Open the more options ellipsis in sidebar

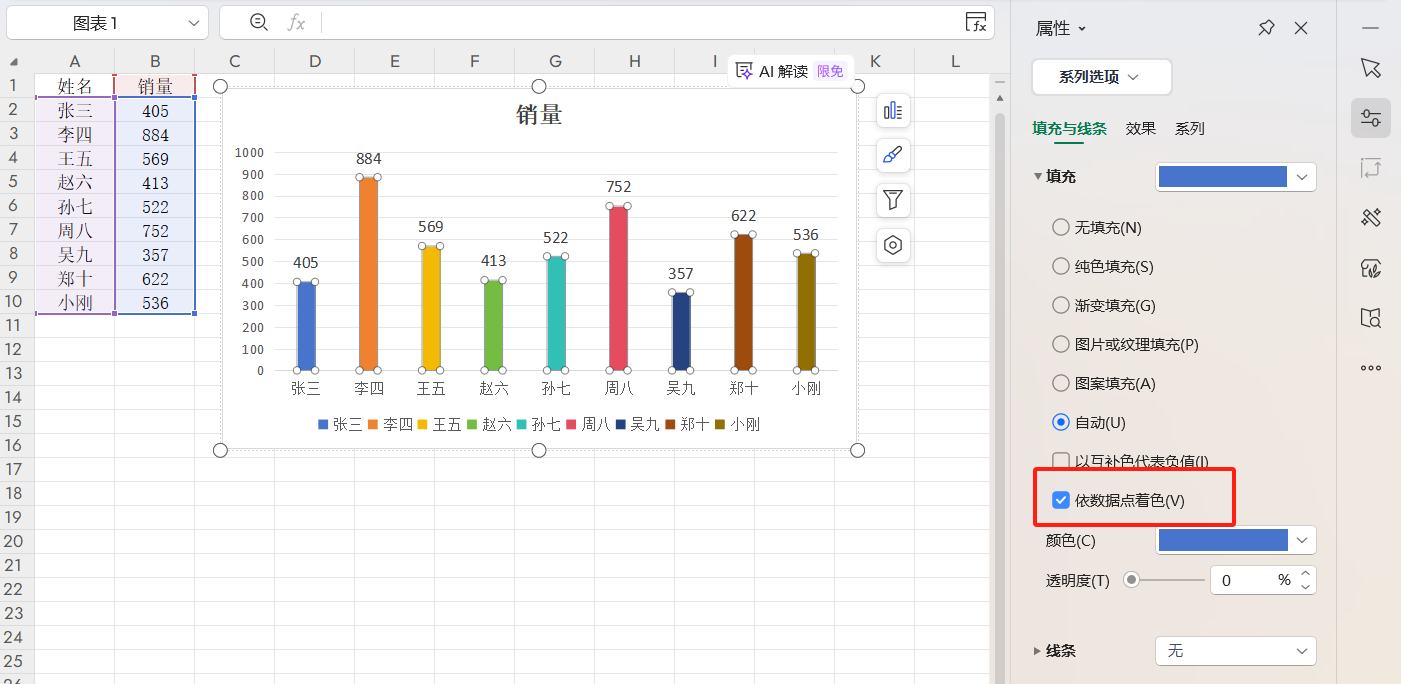click(x=1370, y=368)
